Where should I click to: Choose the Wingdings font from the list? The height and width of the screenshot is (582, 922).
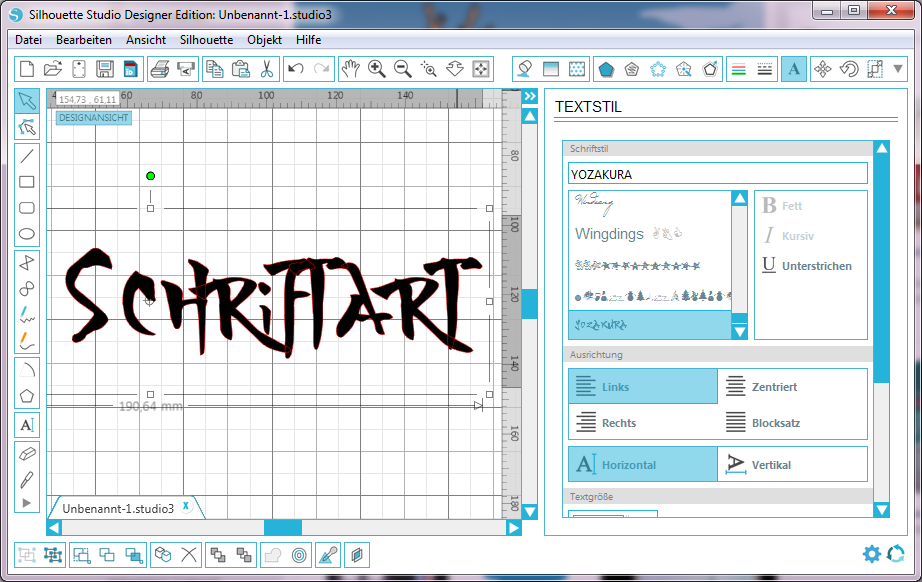(x=609, y=234)
